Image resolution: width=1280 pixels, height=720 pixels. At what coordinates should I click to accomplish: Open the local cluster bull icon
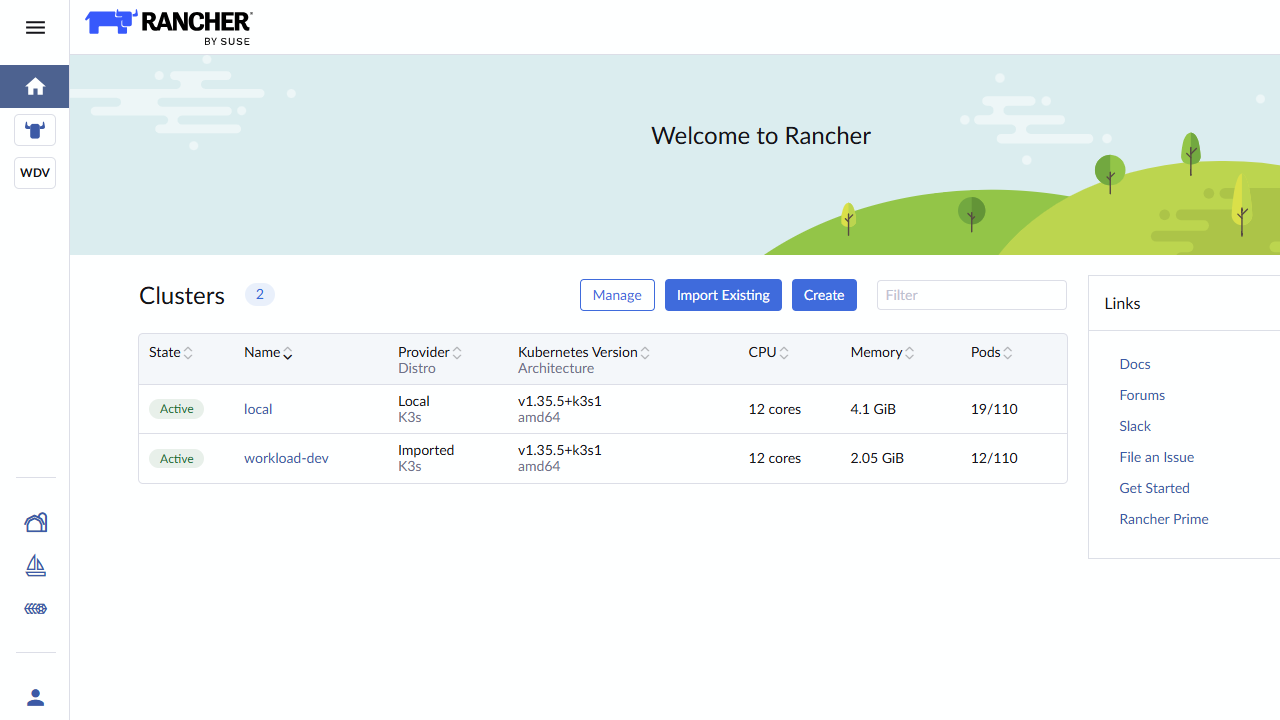coord(35,130)
